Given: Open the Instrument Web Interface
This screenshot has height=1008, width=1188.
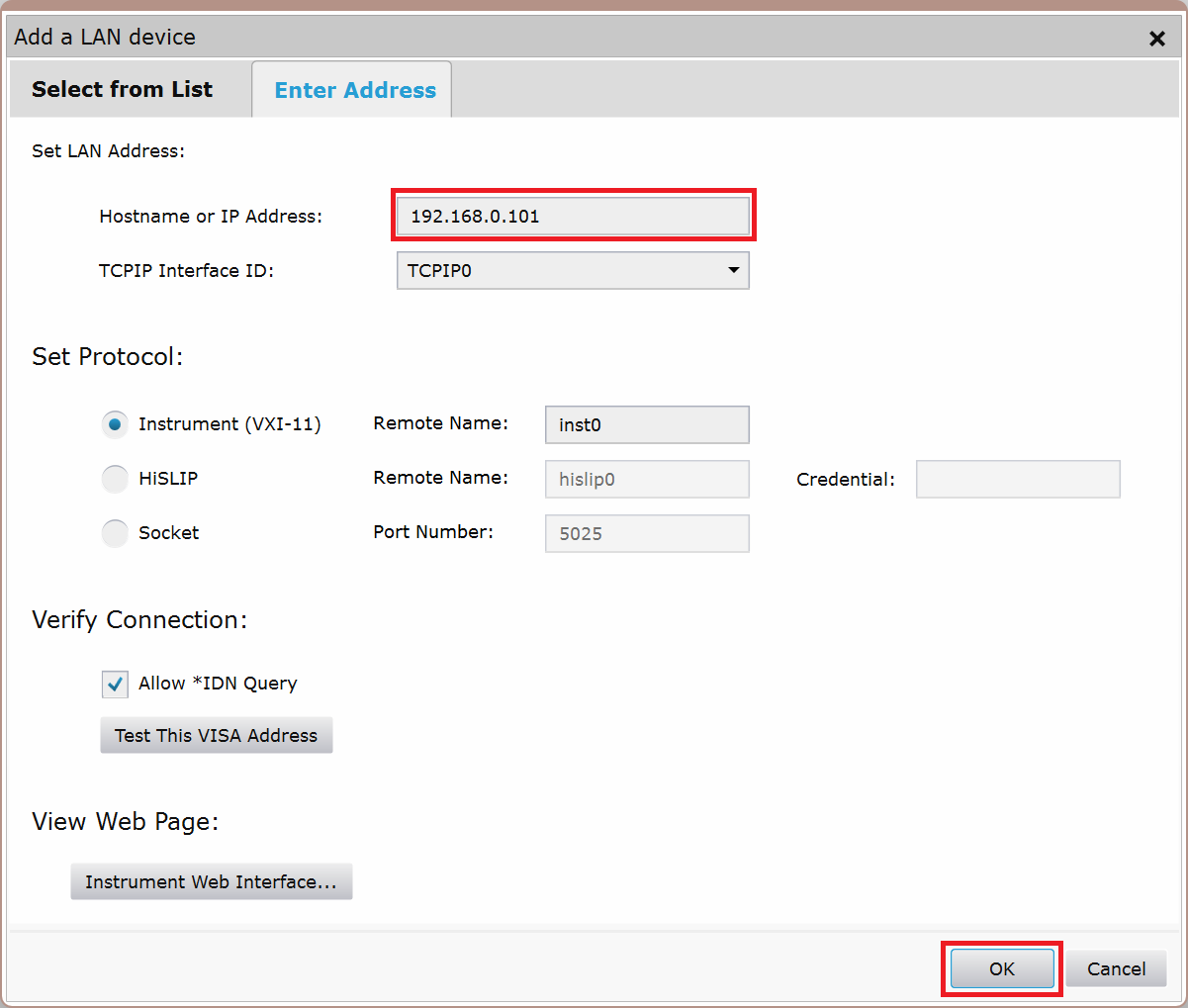Looking at the screenshot, I should (x=211, y=882).
